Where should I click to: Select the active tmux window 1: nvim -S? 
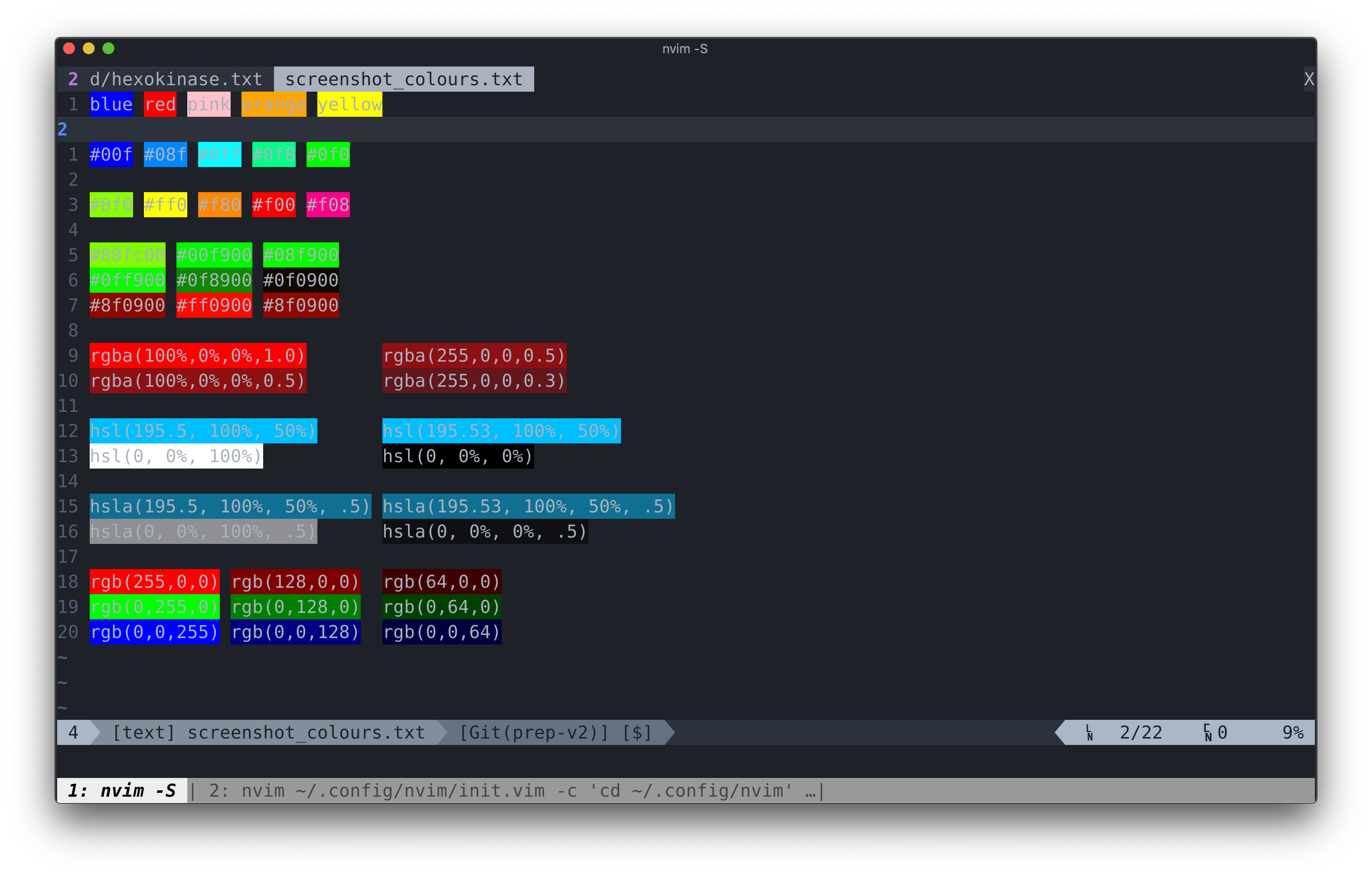pyautogui.click(x=123, y=791)
